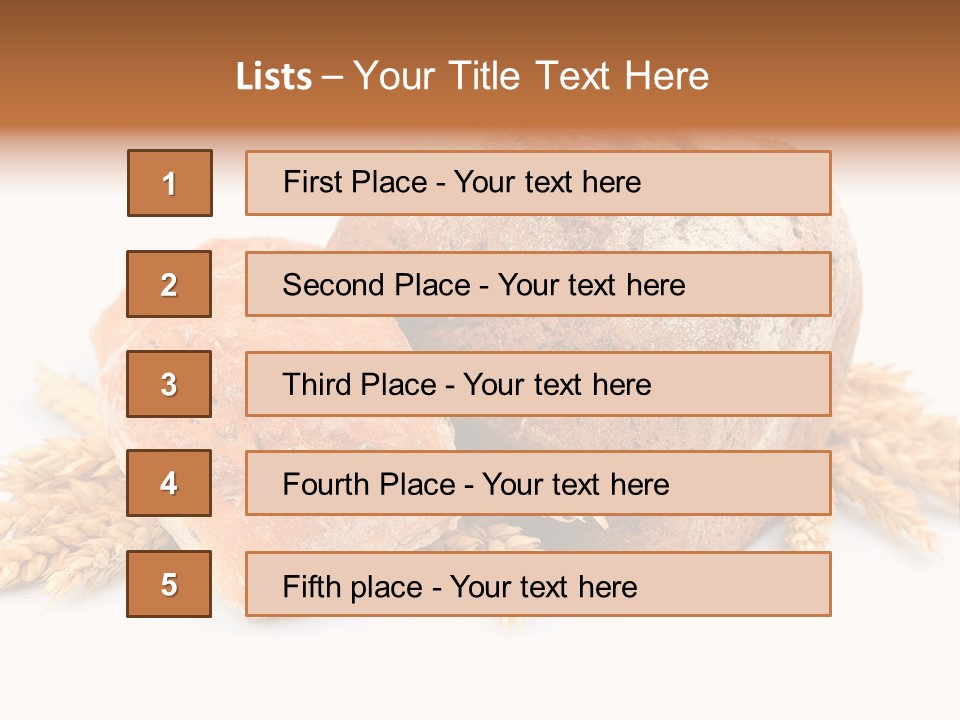Select the Your Title Text Here text
The width and height of the screenshot is (960, 720).
(531, 76)
